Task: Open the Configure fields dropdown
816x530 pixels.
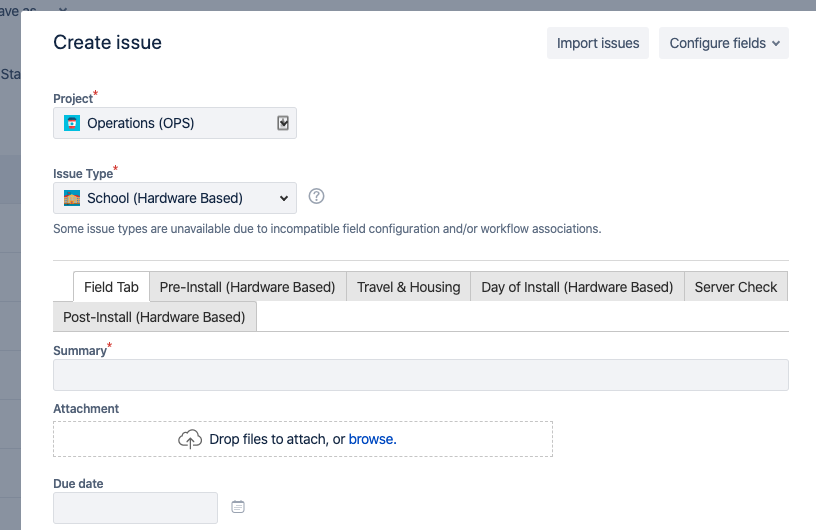Action: coord(724,43)
